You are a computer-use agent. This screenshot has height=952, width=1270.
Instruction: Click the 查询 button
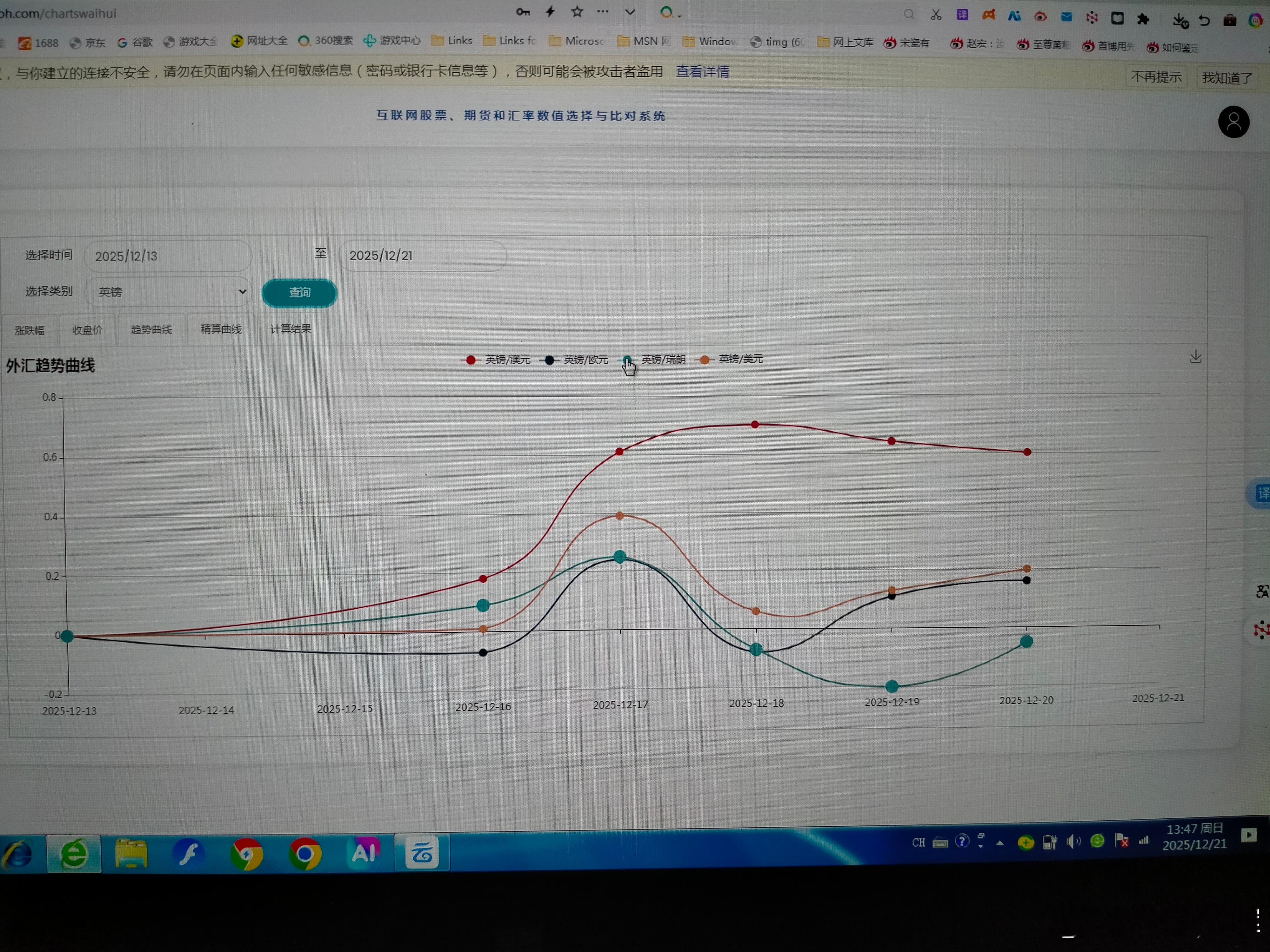(x=299, y=293)
